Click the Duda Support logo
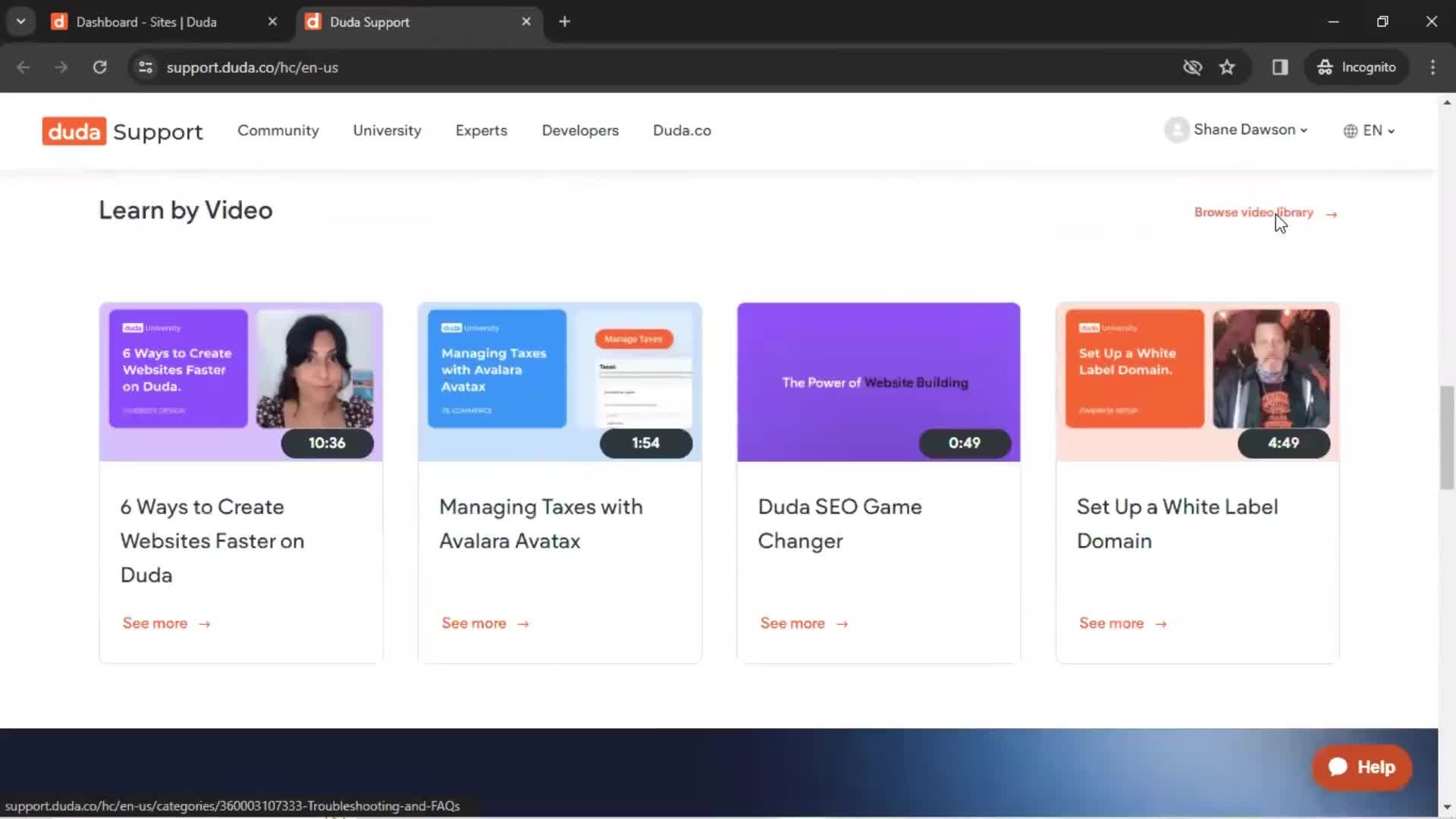 [122, 131]
